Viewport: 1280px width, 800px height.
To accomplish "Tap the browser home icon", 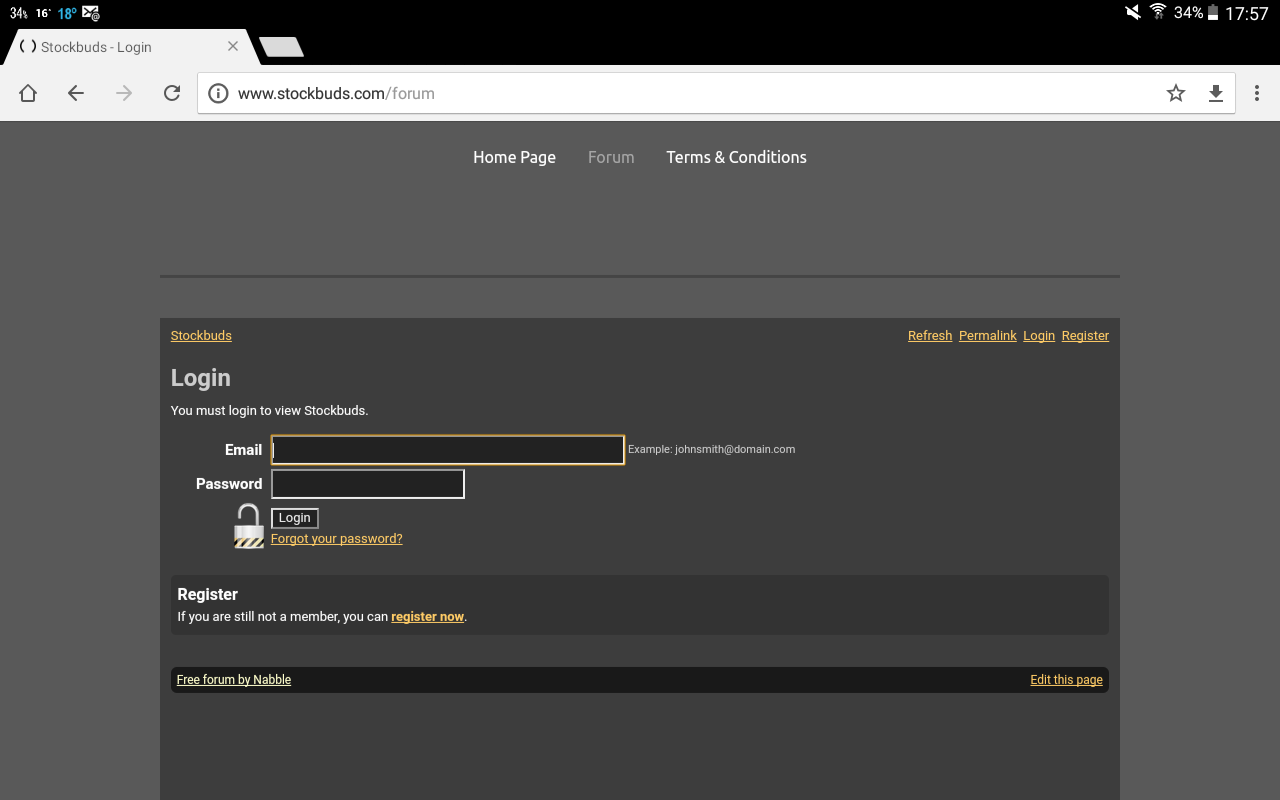I will click(x=28, y=93).
